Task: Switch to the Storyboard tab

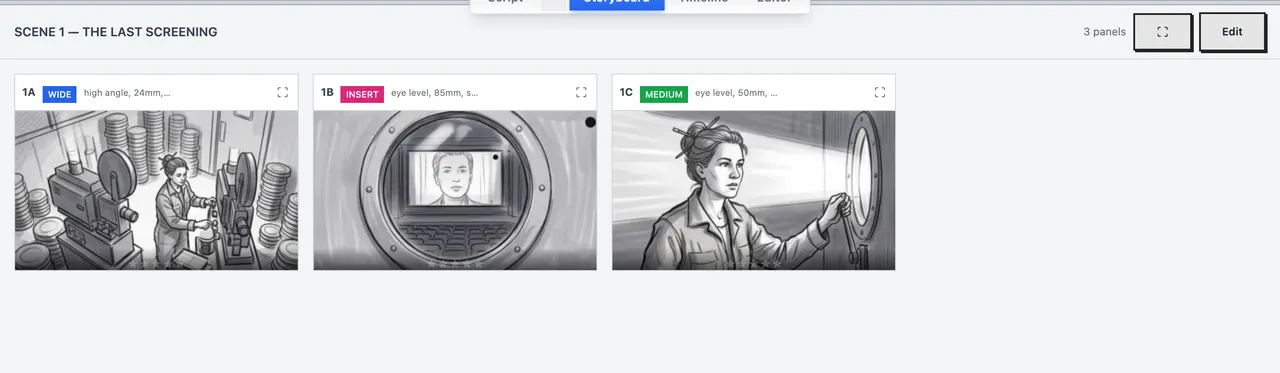Action: pos(616,3)
